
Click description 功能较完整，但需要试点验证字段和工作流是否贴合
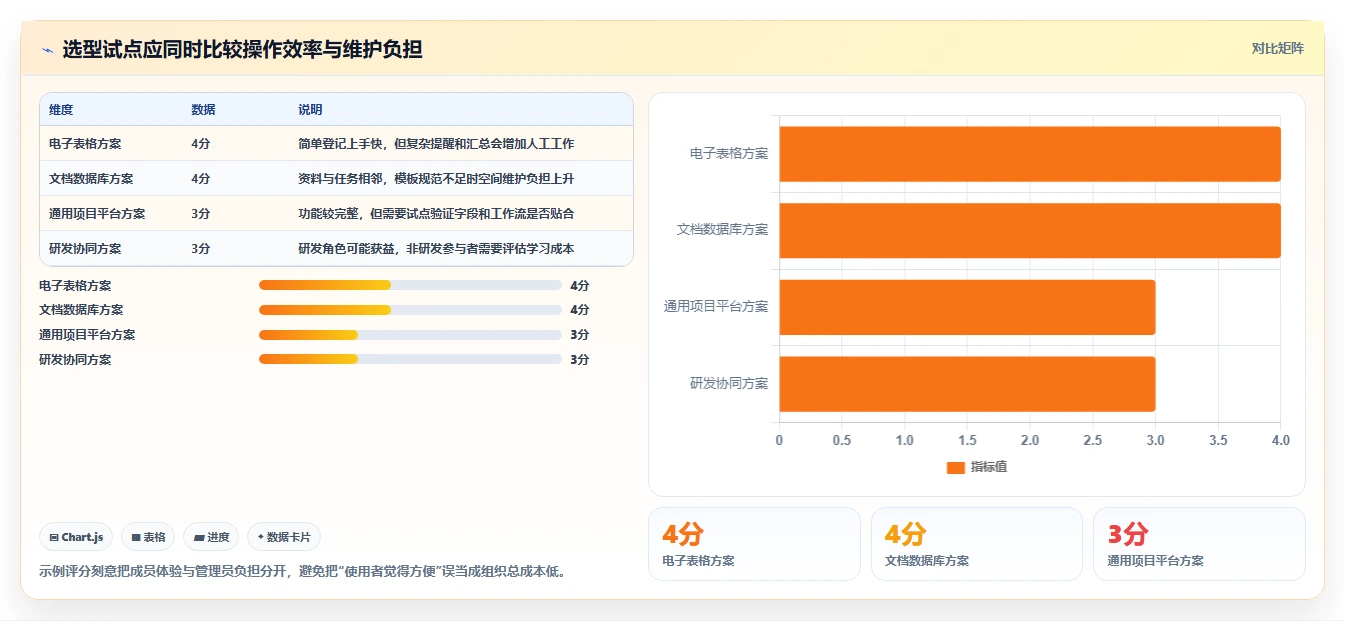tap(436, 214)
